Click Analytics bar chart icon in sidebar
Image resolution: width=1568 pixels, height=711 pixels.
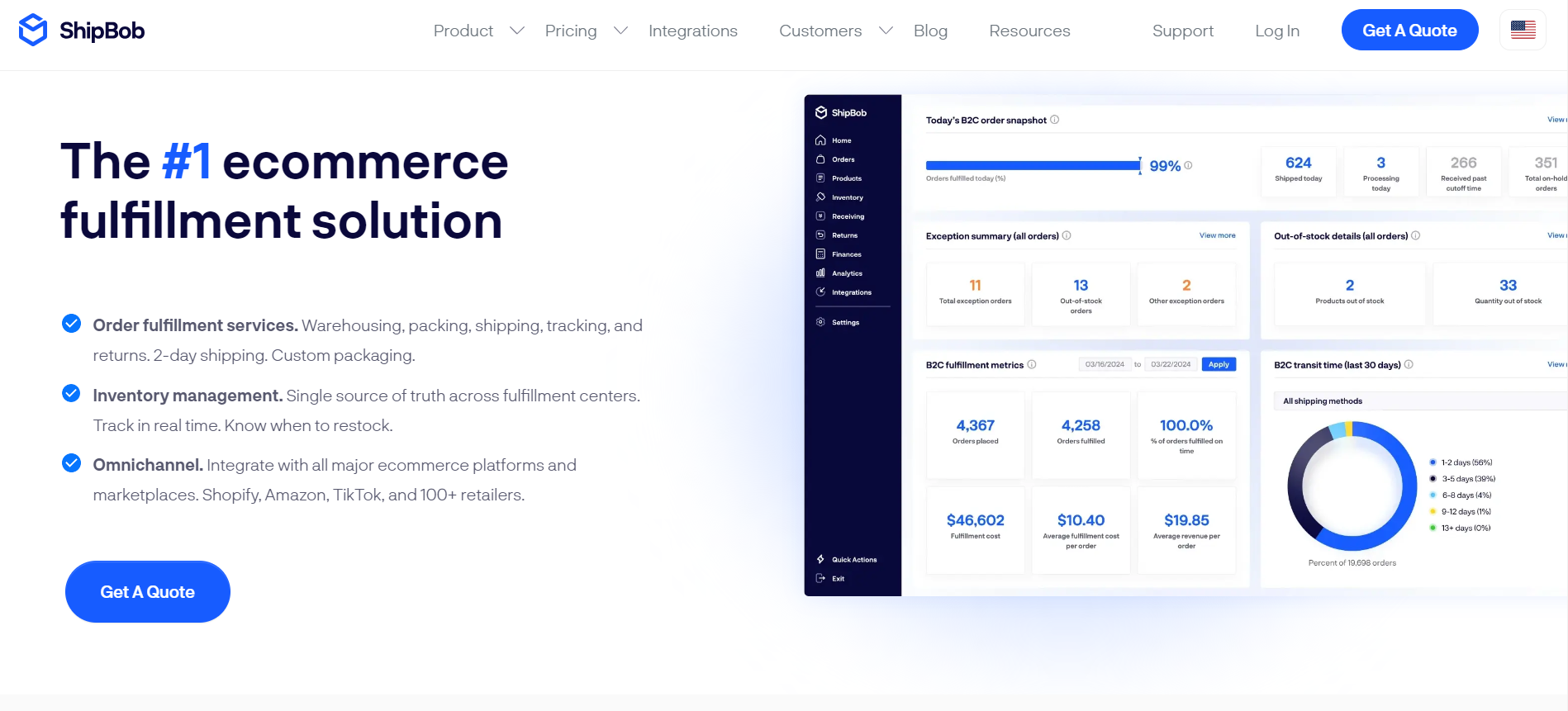[820, 273]
